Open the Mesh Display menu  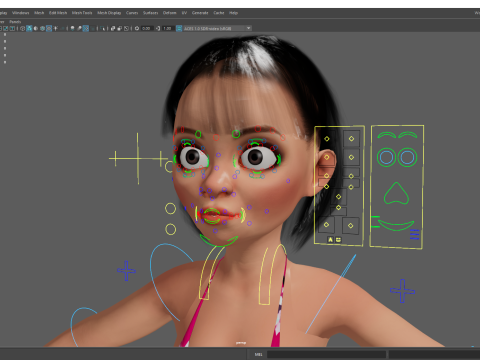click(109, 13)
